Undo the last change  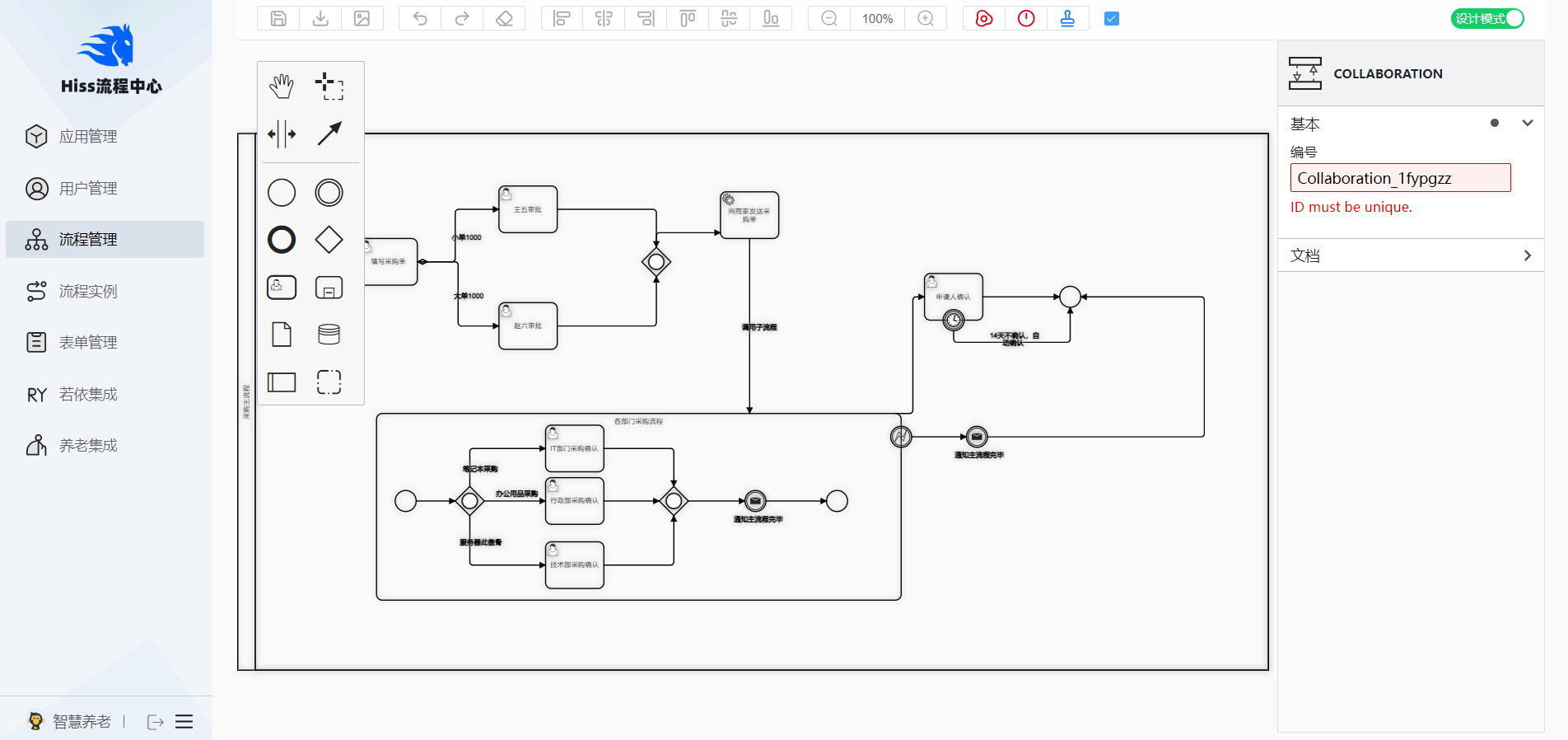coord(420,18)
